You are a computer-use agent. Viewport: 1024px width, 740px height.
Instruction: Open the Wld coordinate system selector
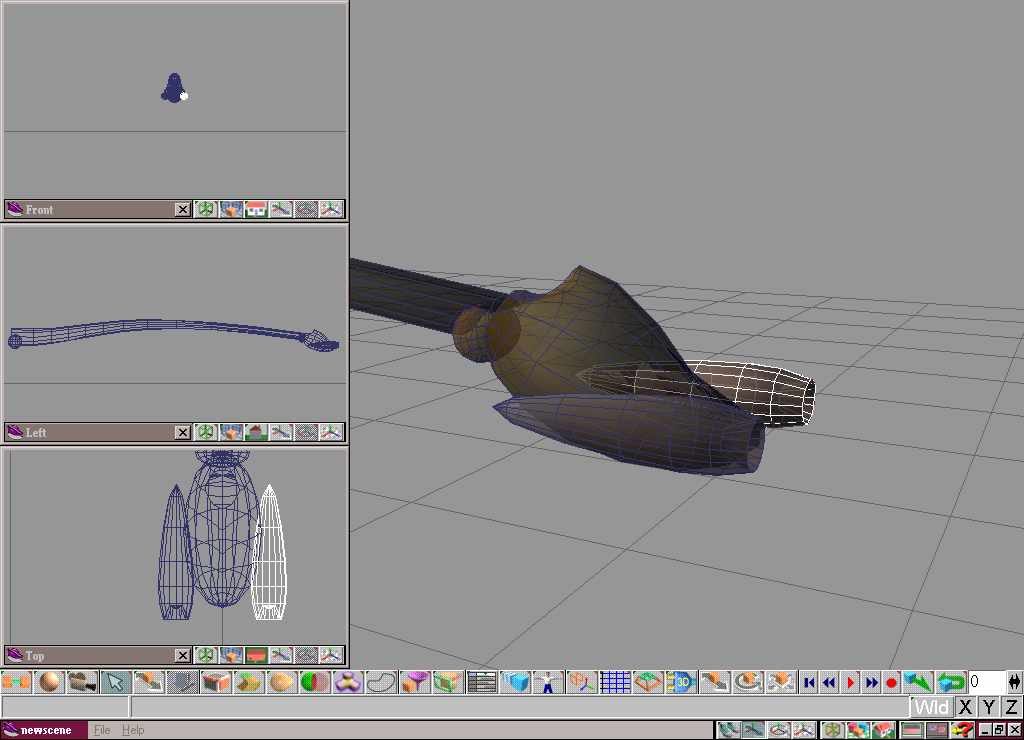click(931, 707)
